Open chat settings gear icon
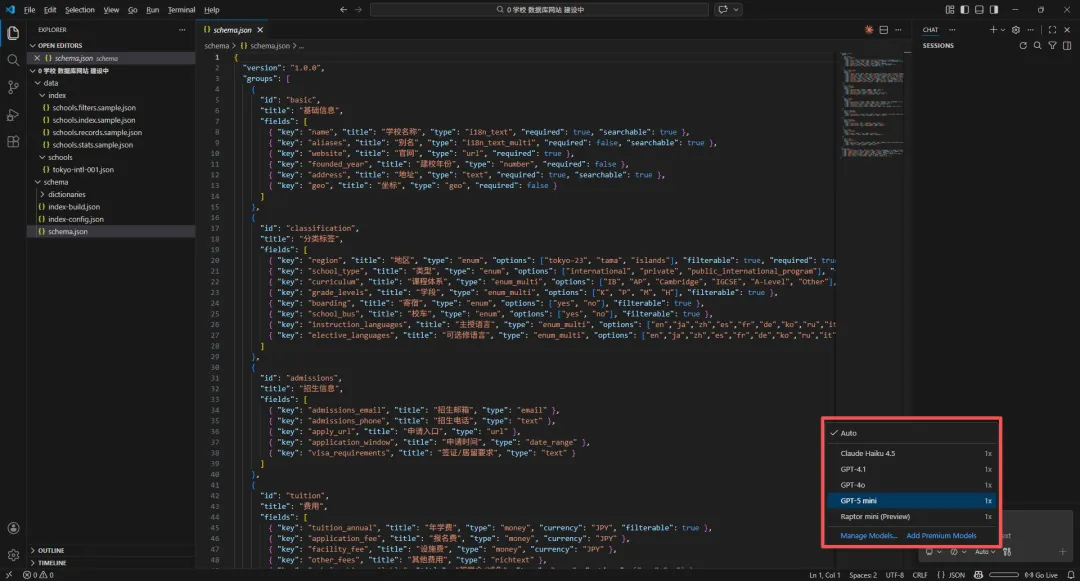This screenshot has height=581, width=1080. pos(1016,30)
